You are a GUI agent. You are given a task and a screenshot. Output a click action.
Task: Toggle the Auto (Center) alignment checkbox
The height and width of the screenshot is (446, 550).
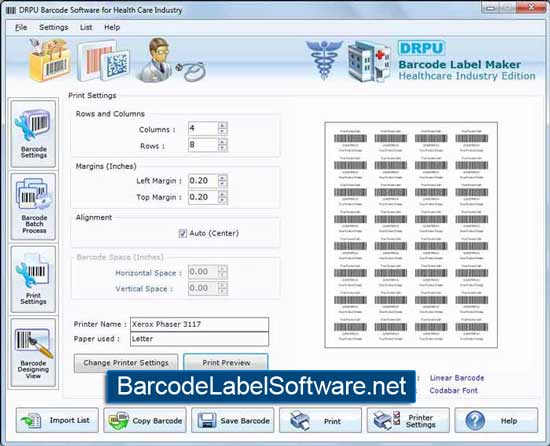tap(183, 233)
